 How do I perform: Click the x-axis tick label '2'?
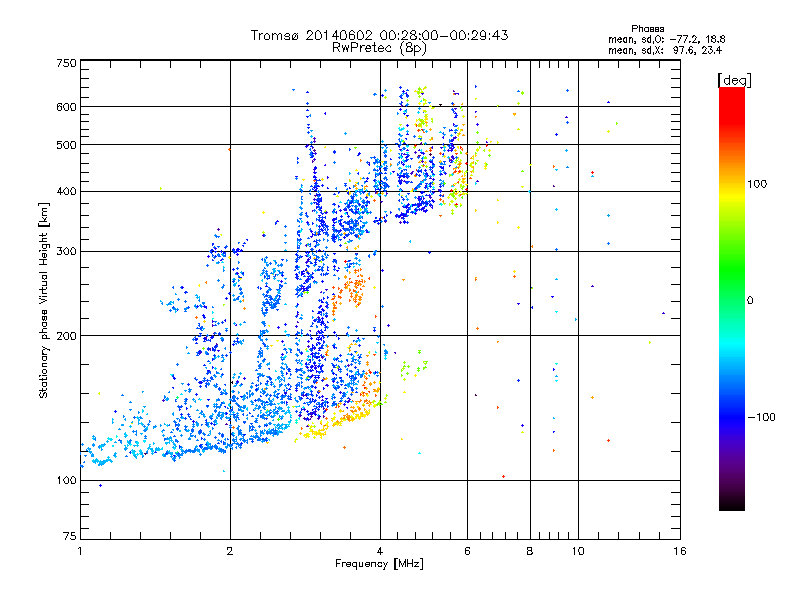point(230,551)
